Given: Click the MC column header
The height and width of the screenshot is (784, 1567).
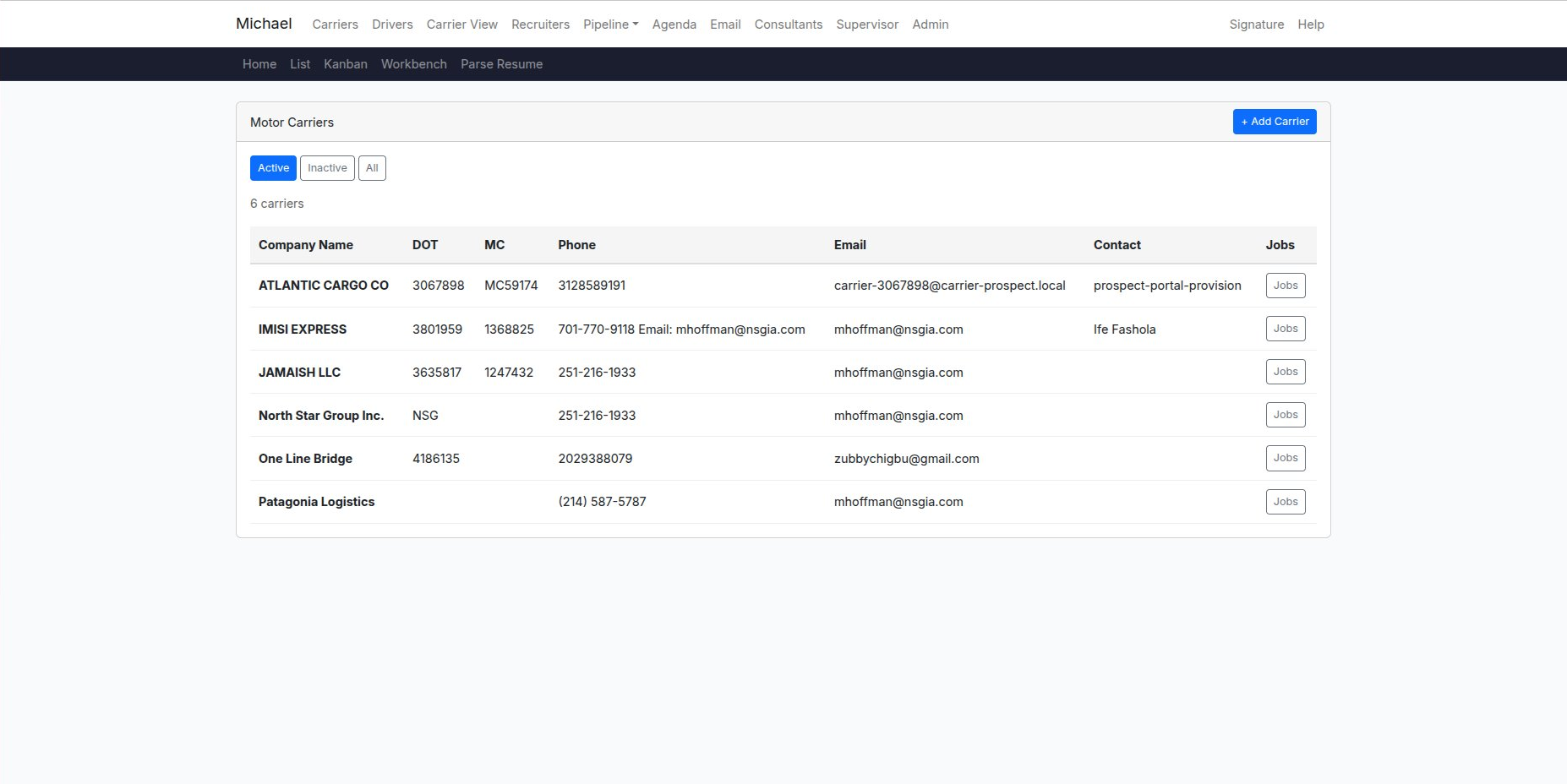Looking at the screenshot, I should coord(494,245).
